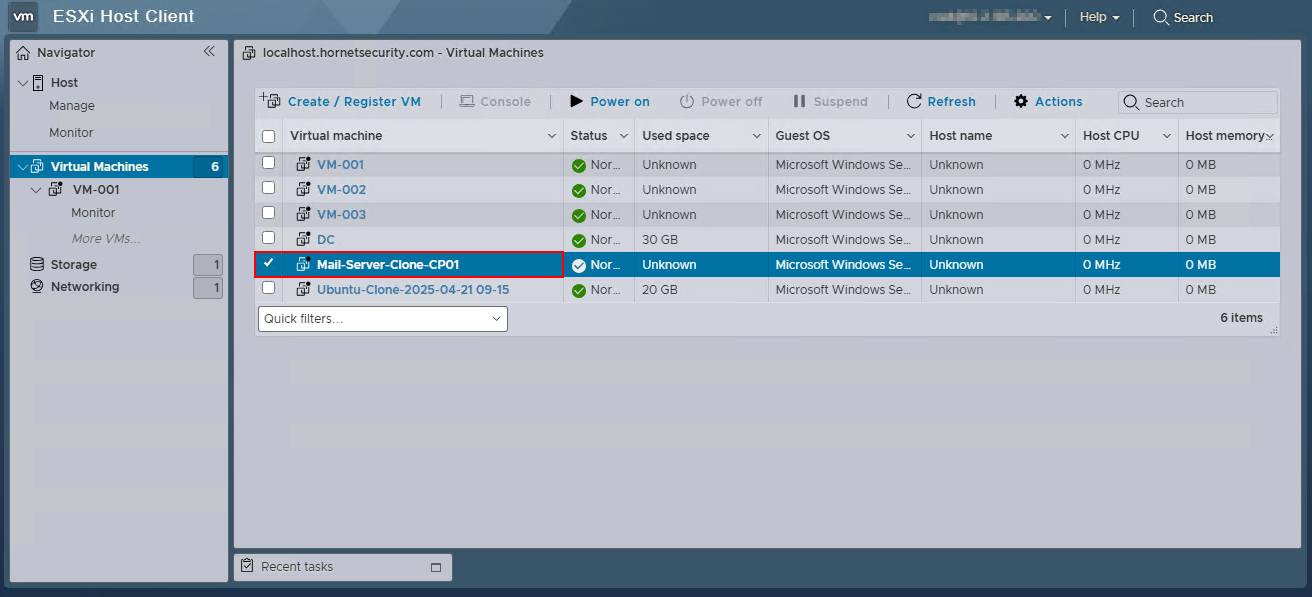Image resolution: width=1312 pixels, height=597 pixels.
Task: Click the VM icon beside Ubuntu-Clone-2025-04-21
Action: click(x=304, y=290)
